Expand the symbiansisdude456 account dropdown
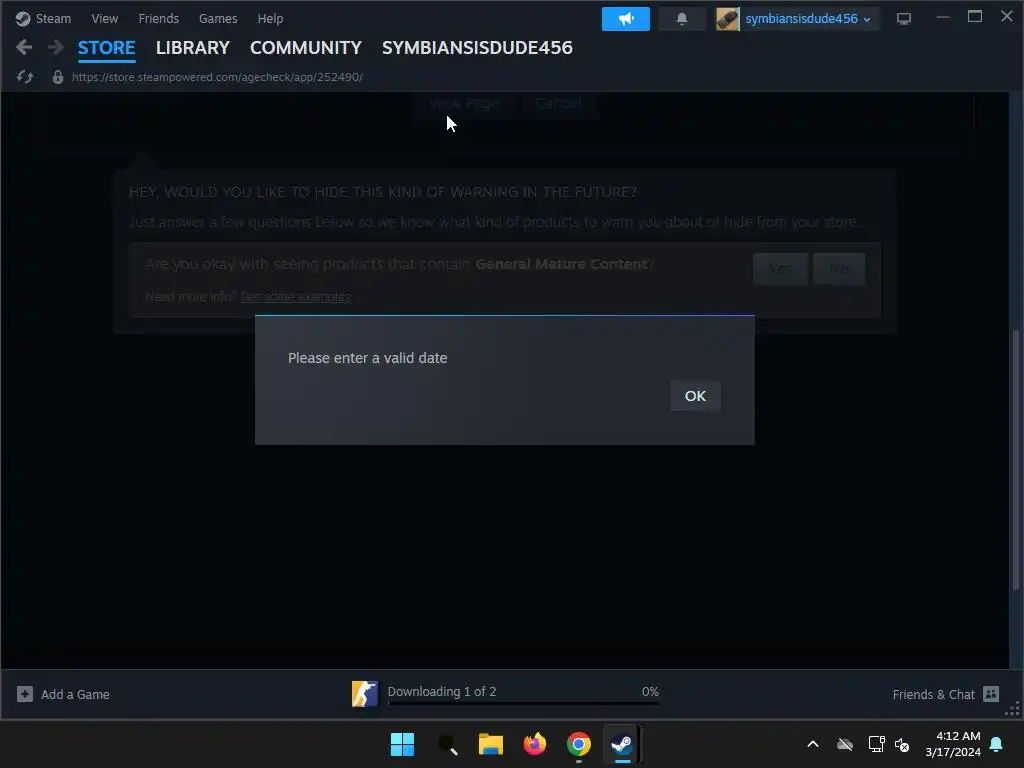The width and height of the screenshot is (1024, 768). click(808, 19)
